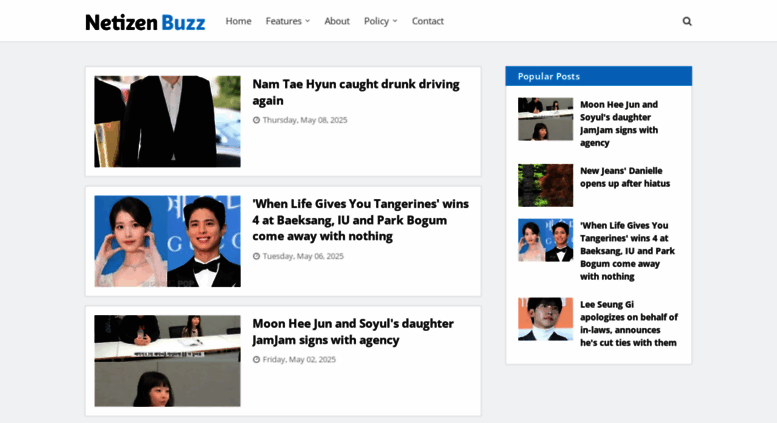
Task: Open the About page
Action: tap(337, 21)
